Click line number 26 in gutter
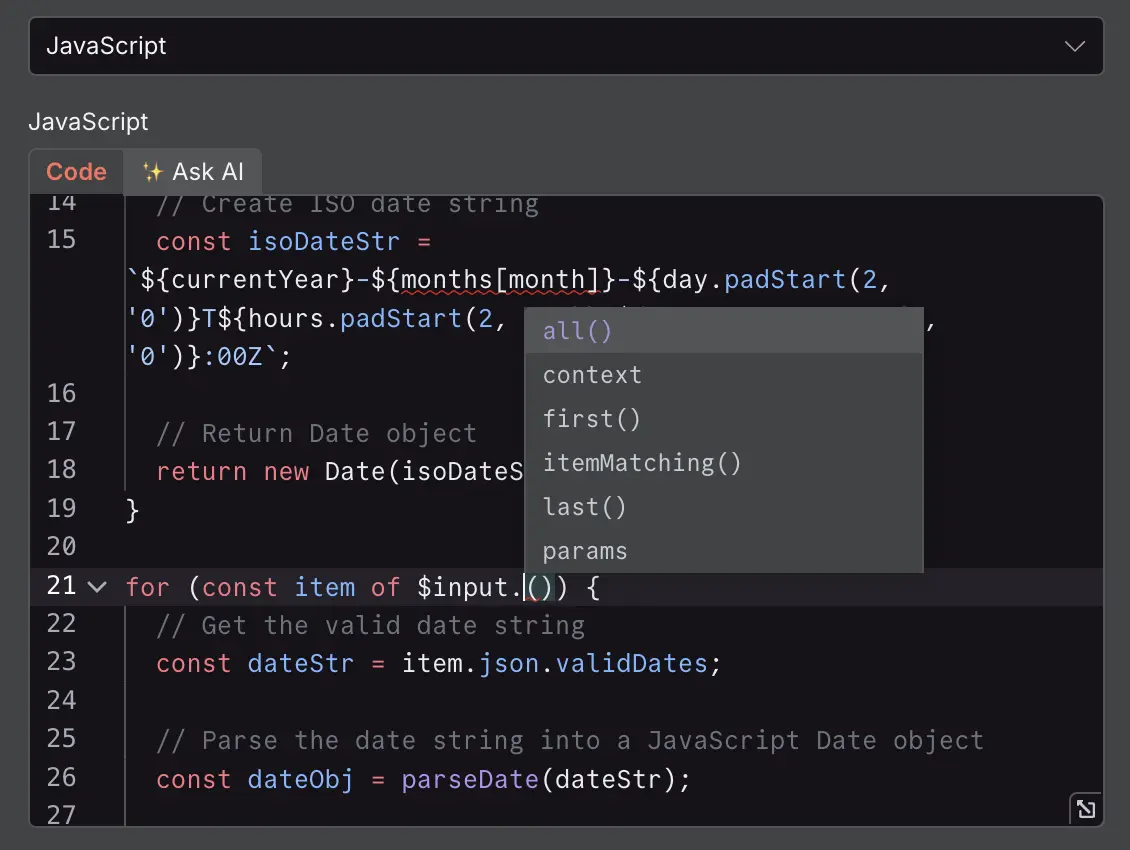Viewport: 1130px width, 850px height. (x=61, y=777)
